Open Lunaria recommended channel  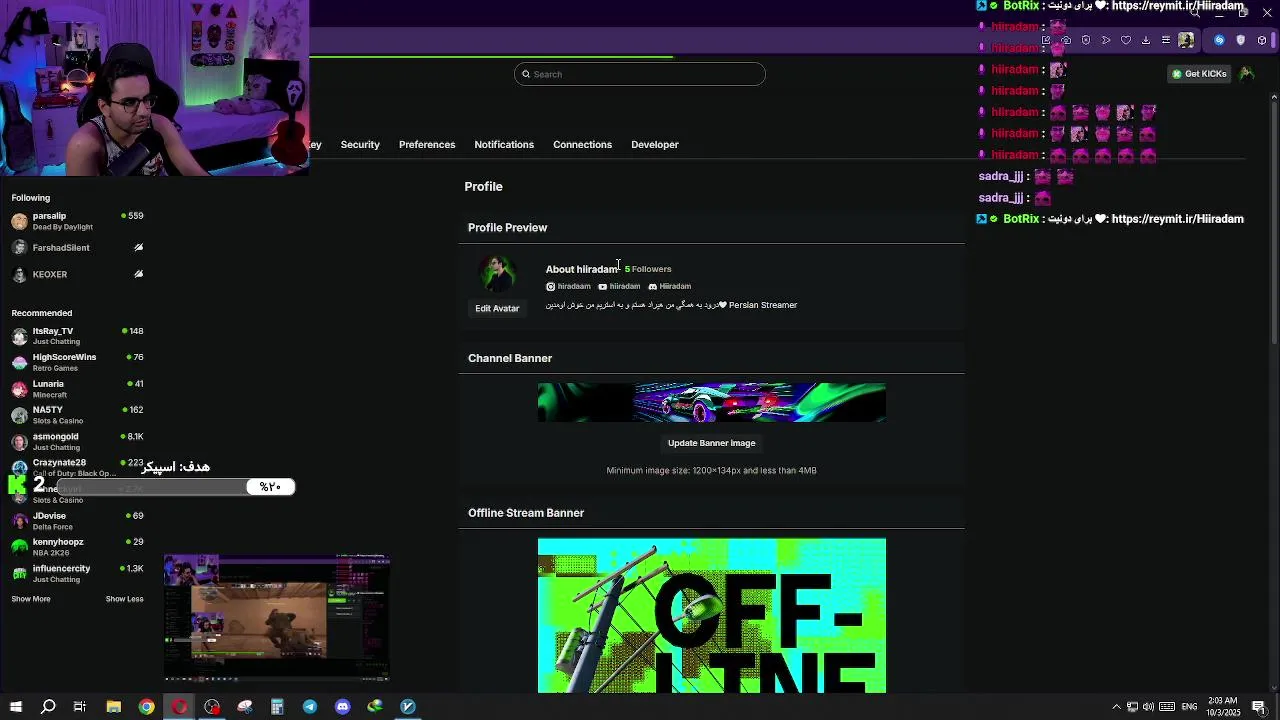[77, 389]
